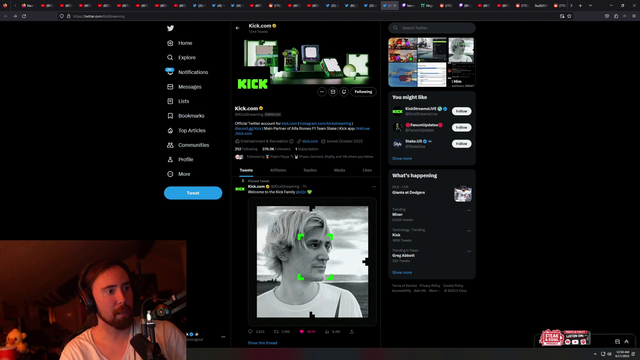Switch to the Affiliates tab
640x360 pixels.
click(278, 170)
